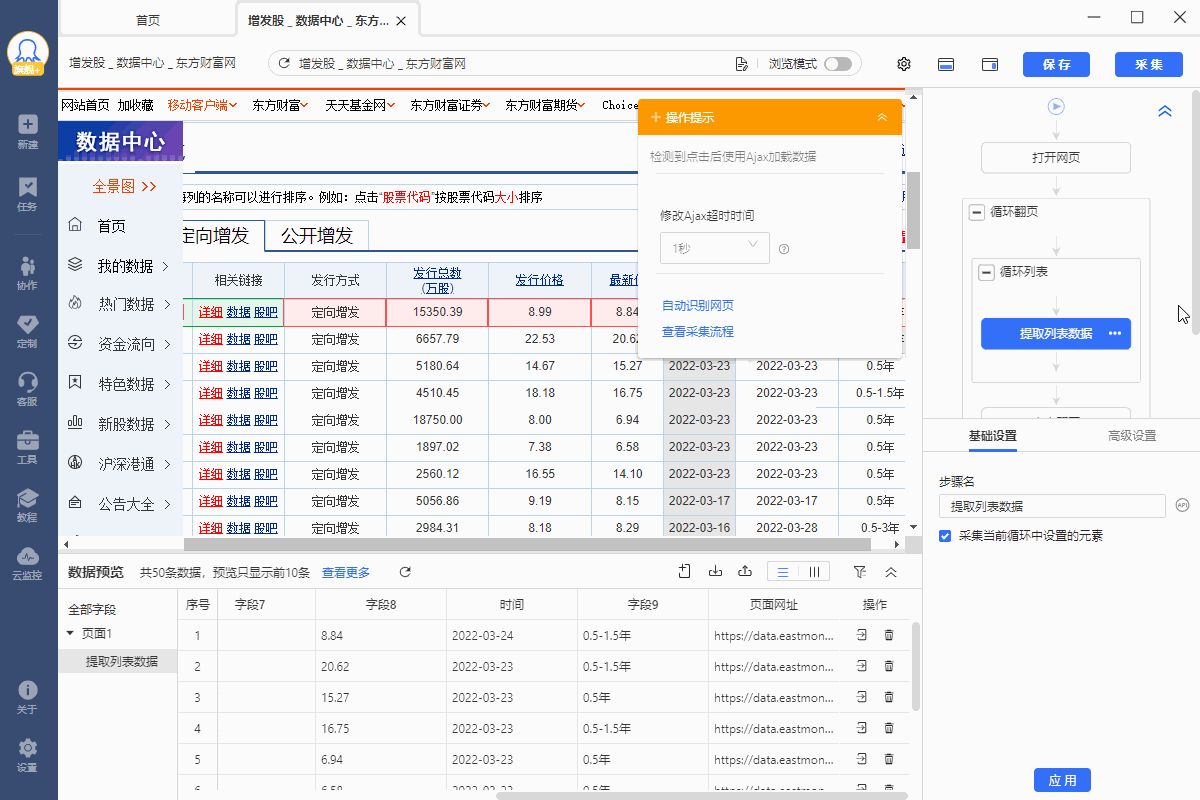Click the vertical scrollbar of the data preview table

[916, 666]
